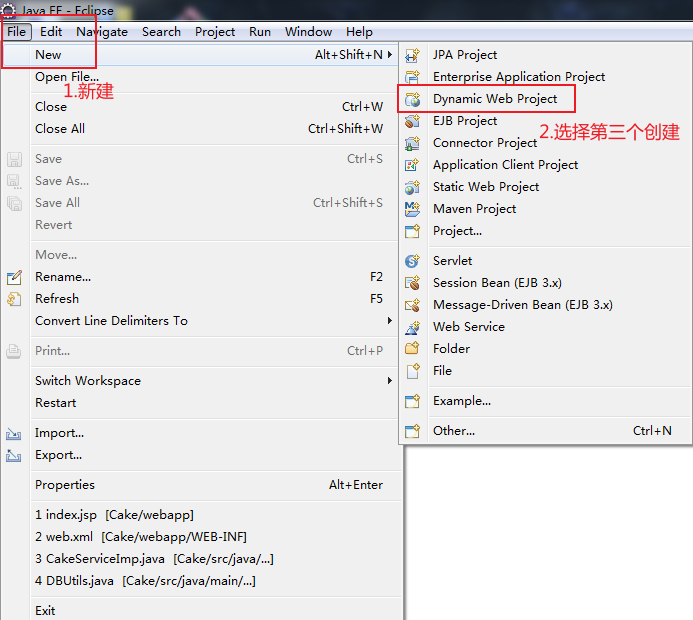The image size is (693, 620).
Task: Click the Static Web Project icon
Action: click(x=412, y=187)
